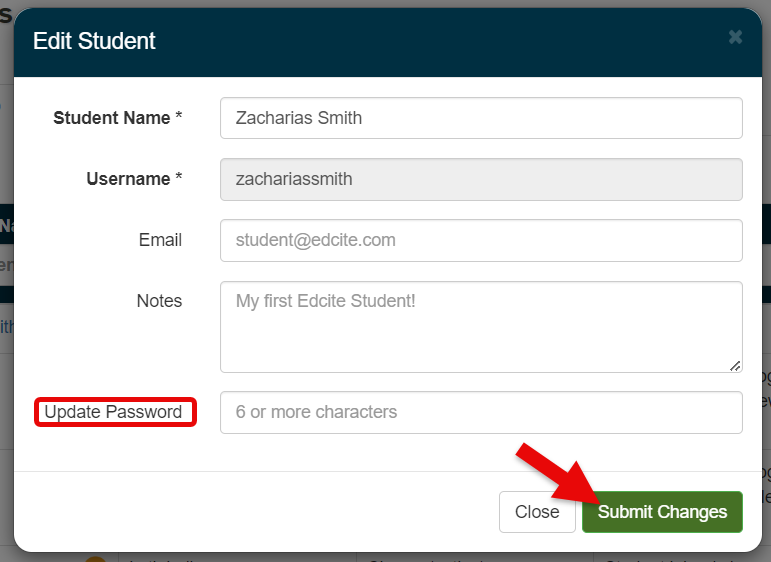This screenshot has height=562, width=771.
Task: Click the green Submit Changes button
Action: point(662,512)
